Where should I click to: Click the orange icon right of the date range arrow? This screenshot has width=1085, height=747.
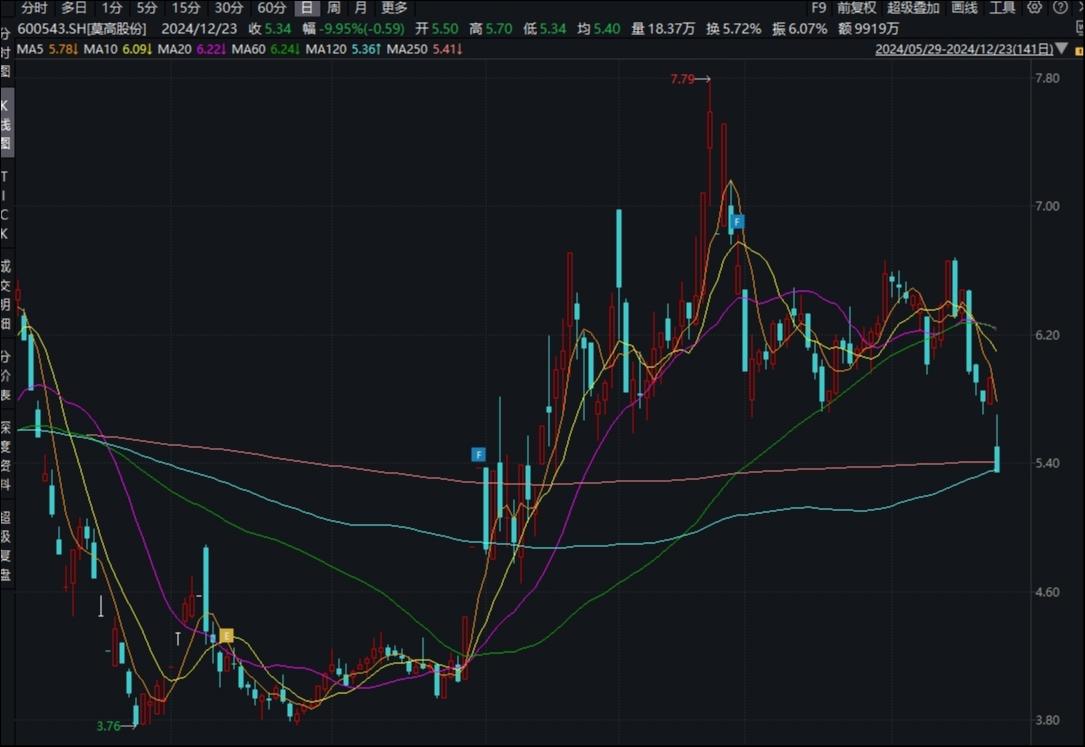(1079, 49)
